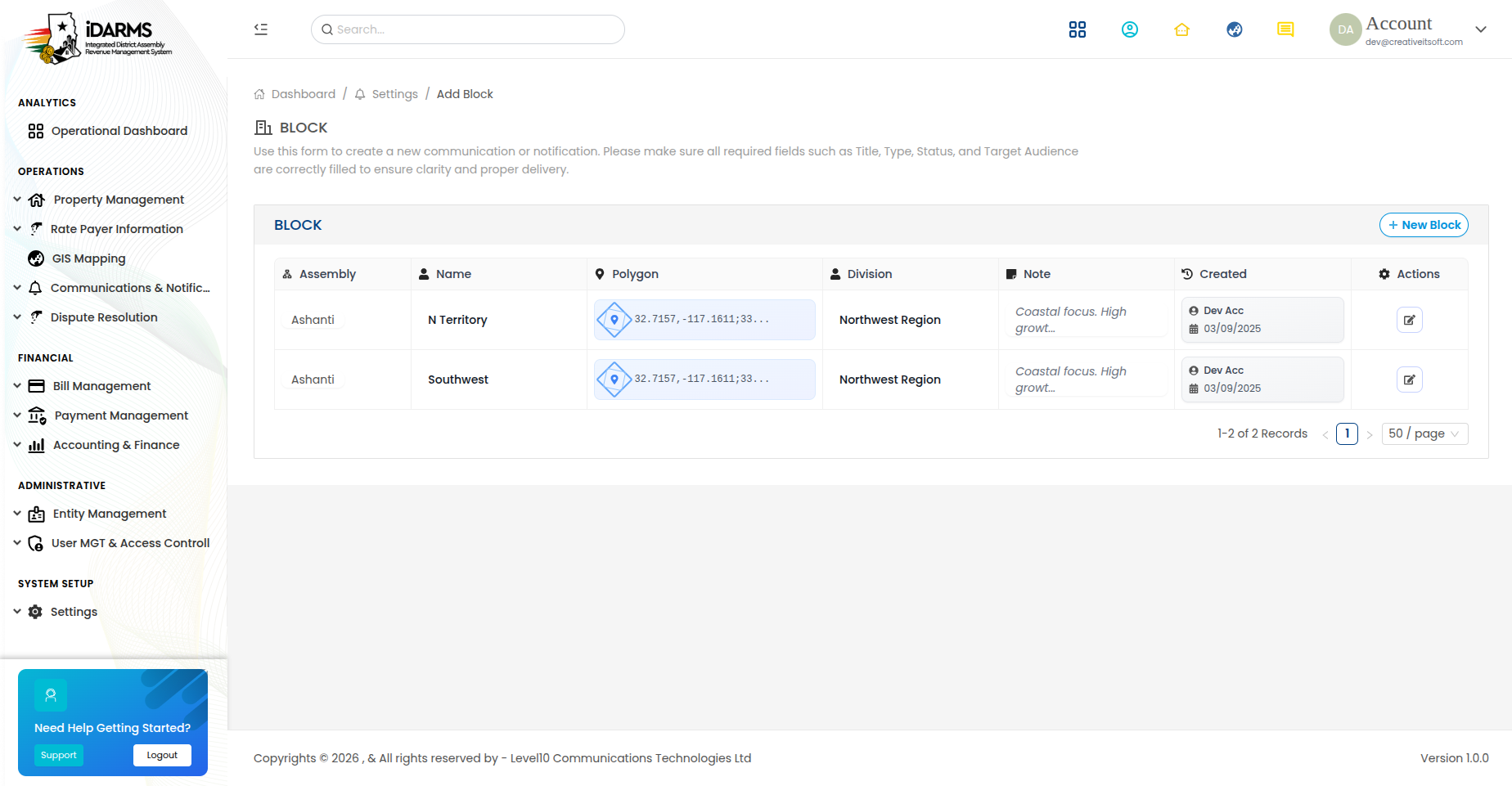The image size is (1512, 786).
Task: Click the Settings gear icon in sidebar
Action: coord(35,612)
